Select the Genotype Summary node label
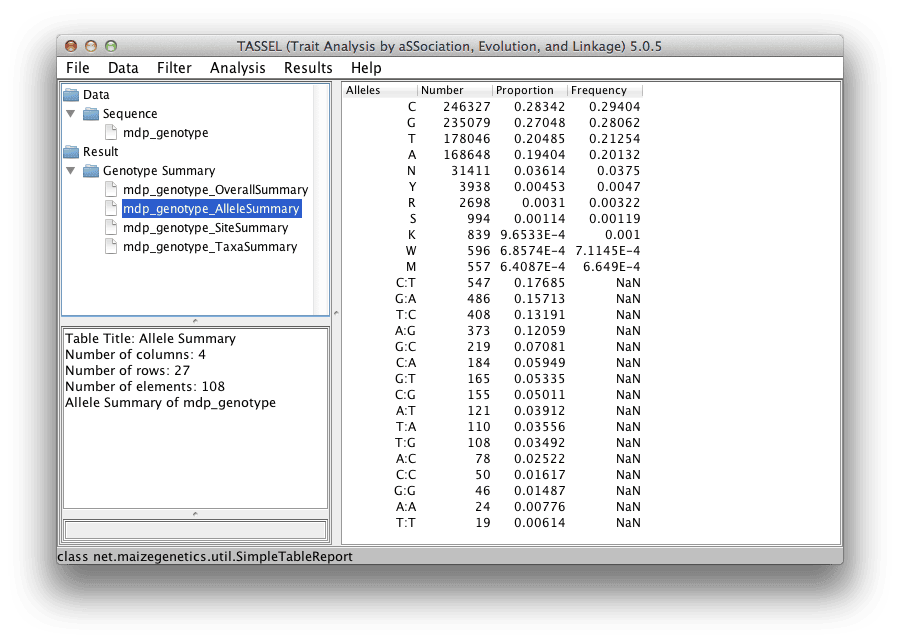The width and height of the screenshot is (900, 643). pyautogui.click(x=159, y=171)
